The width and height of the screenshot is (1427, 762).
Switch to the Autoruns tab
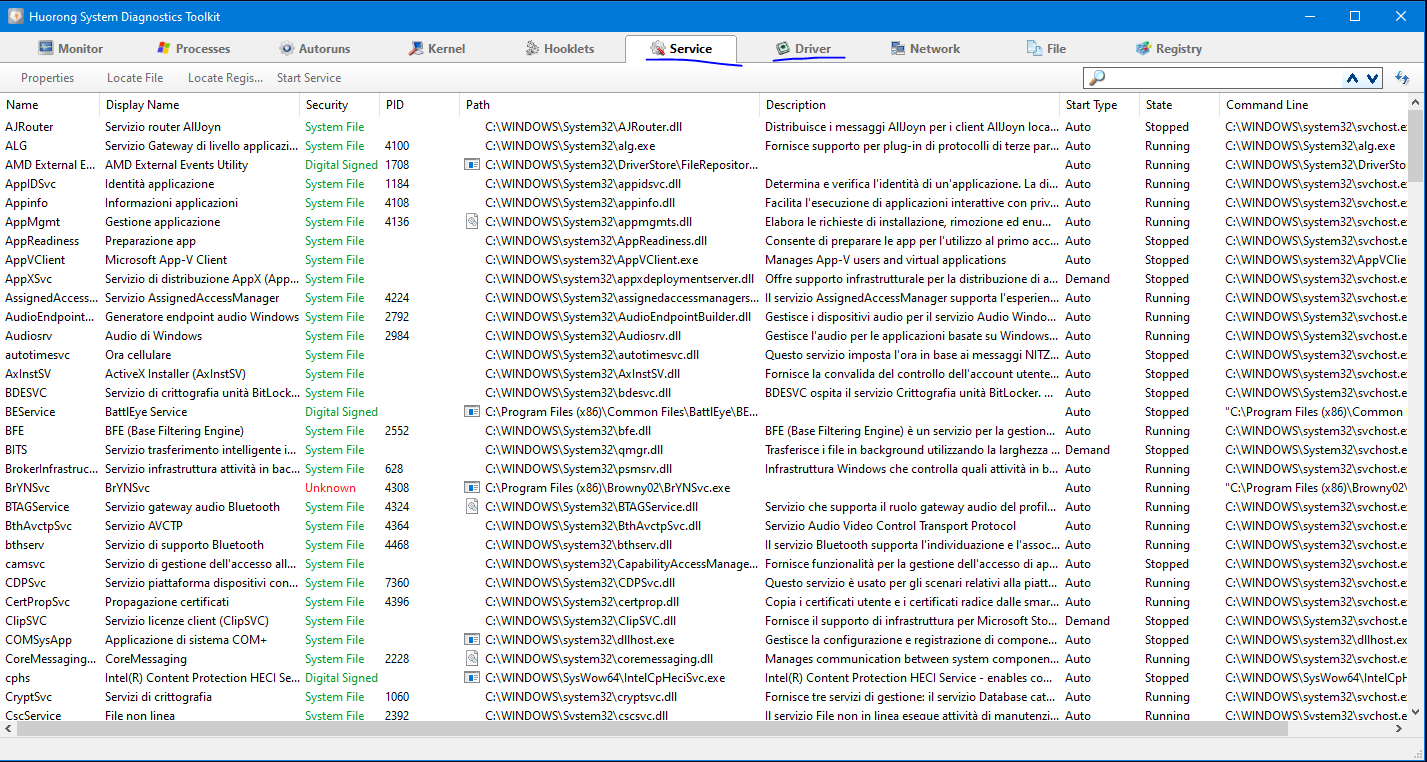pos(314,49)
